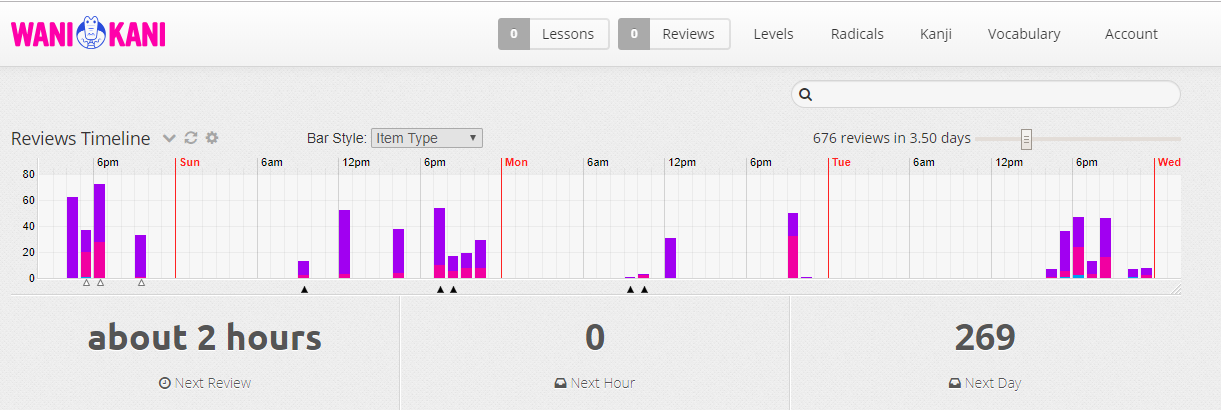This screenshot has width=1221, height=410.
Task: Open Reviews Timeline settings gear
Action: point(212,138)
